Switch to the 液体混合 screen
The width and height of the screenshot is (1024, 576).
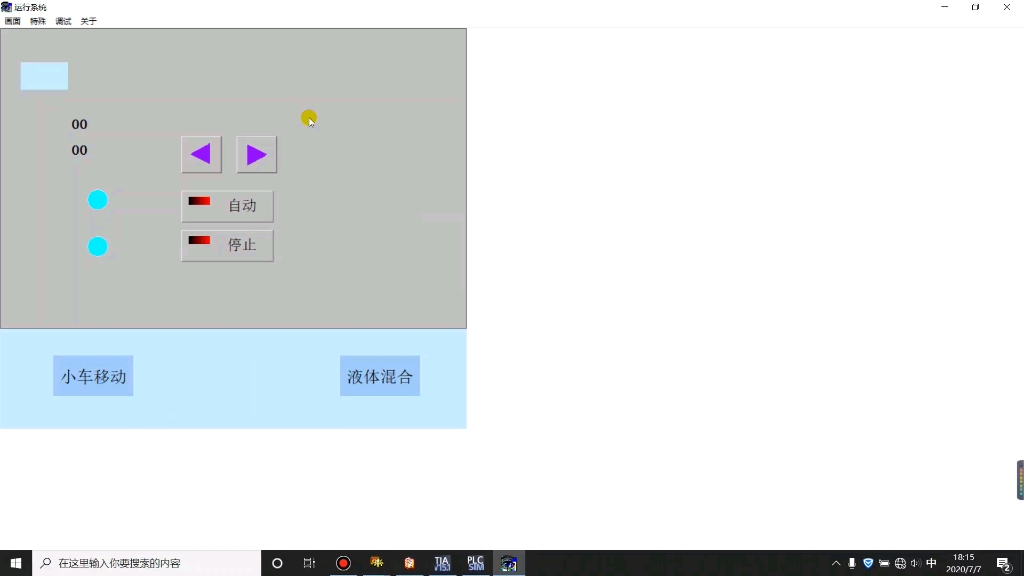(x=379, y=376)
